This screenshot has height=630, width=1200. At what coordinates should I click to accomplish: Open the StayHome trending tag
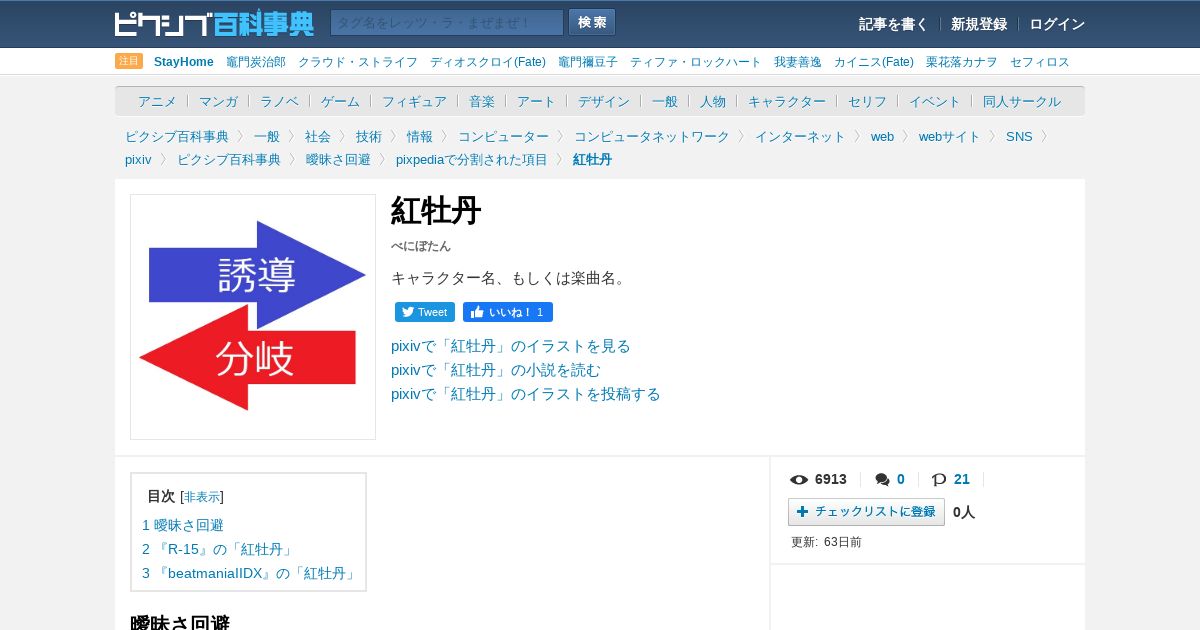(184, 62)
